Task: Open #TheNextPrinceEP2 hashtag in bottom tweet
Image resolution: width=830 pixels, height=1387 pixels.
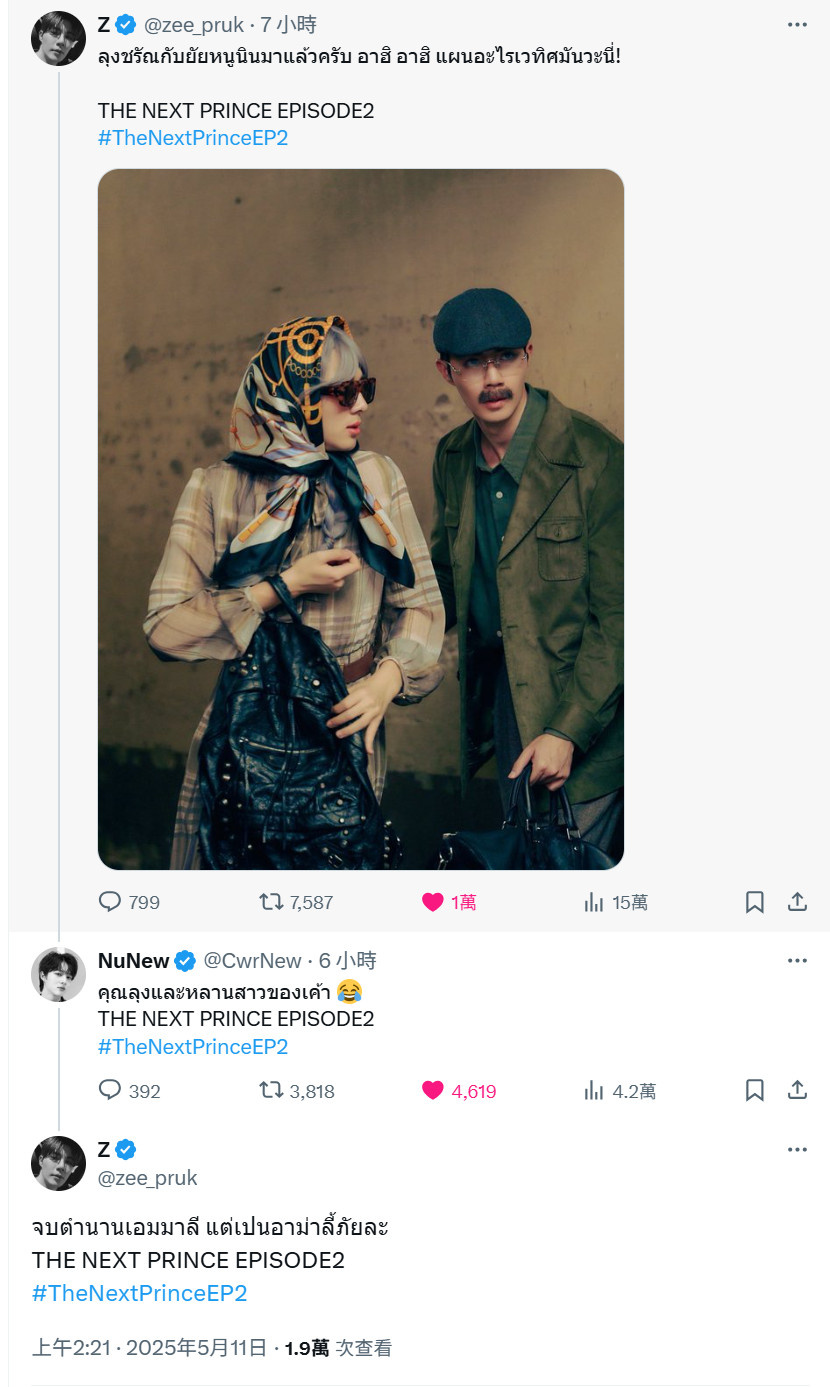Action: pos(139,1293)
